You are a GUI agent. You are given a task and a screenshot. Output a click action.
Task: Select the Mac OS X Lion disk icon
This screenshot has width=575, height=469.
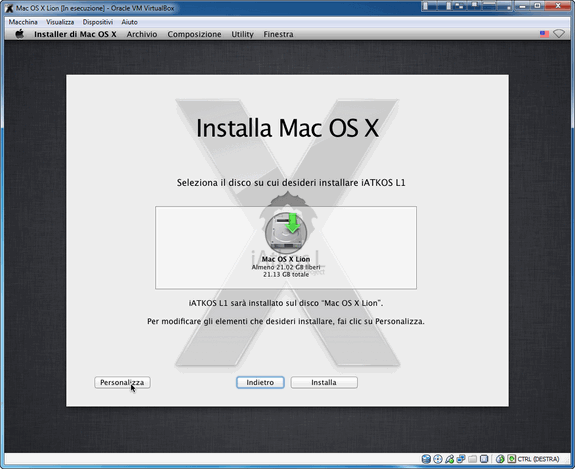coord(286,233)
